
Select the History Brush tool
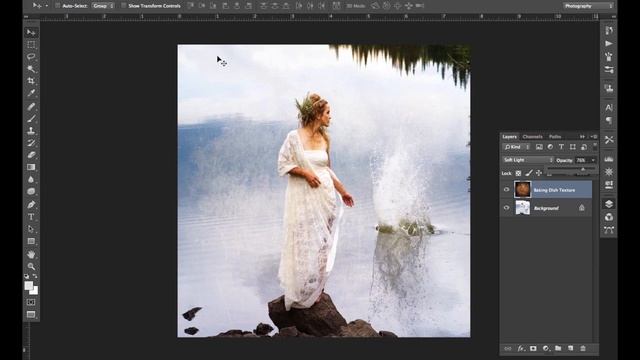tap(31, 143)
